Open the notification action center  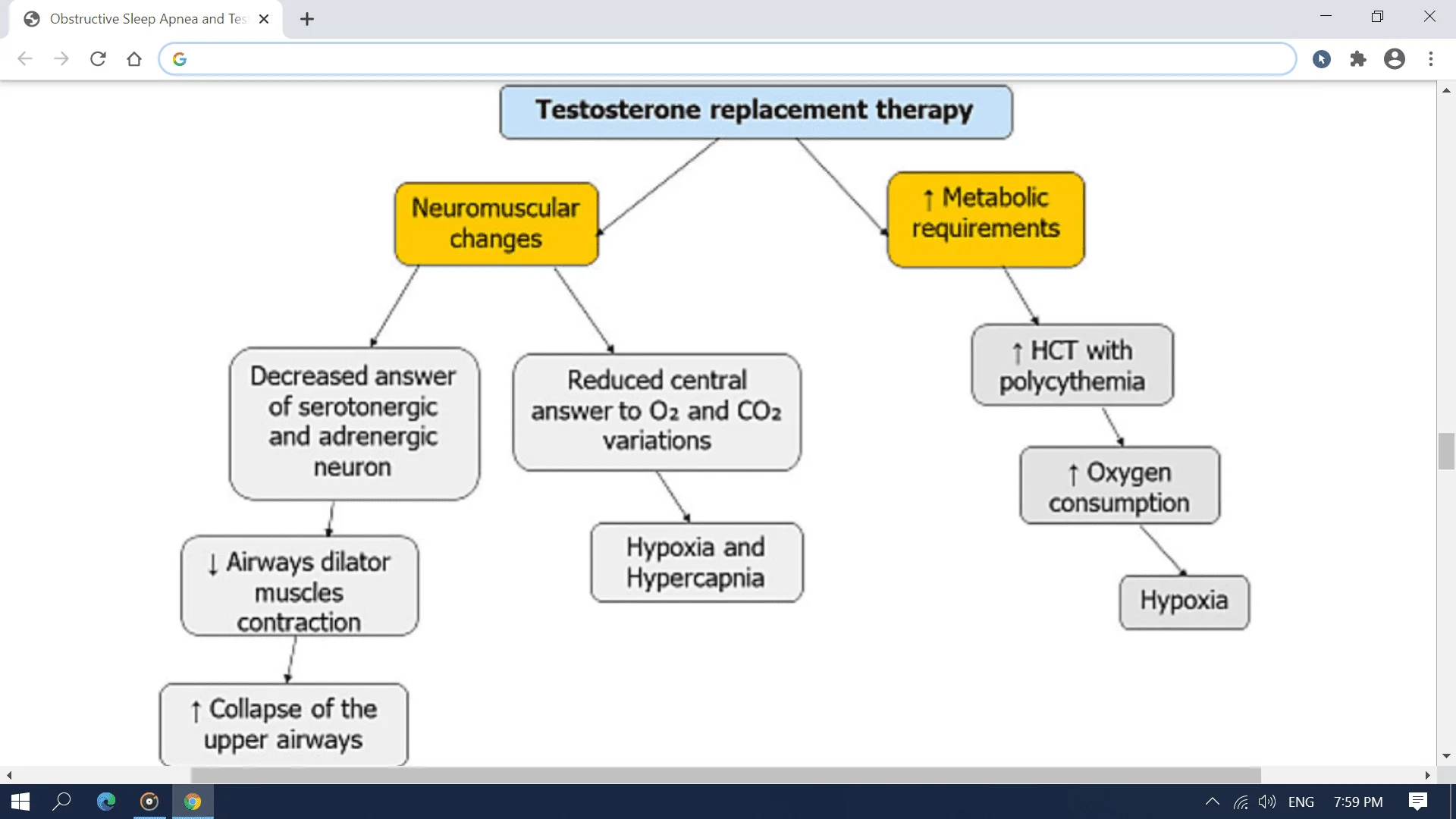(1418, 802)
